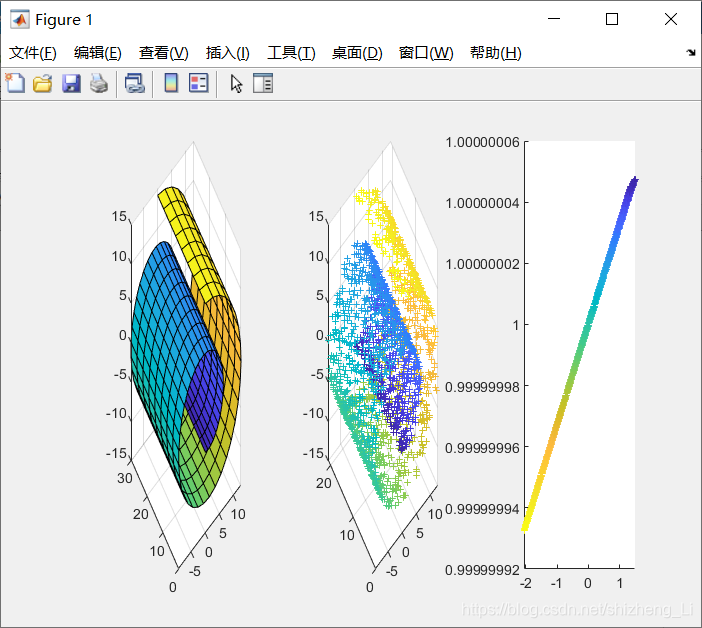Image resolution: width=702 pixels, height=628 pixels.
Task: Click the 0.99999992 axis tick label
Action: coord(482,570)
